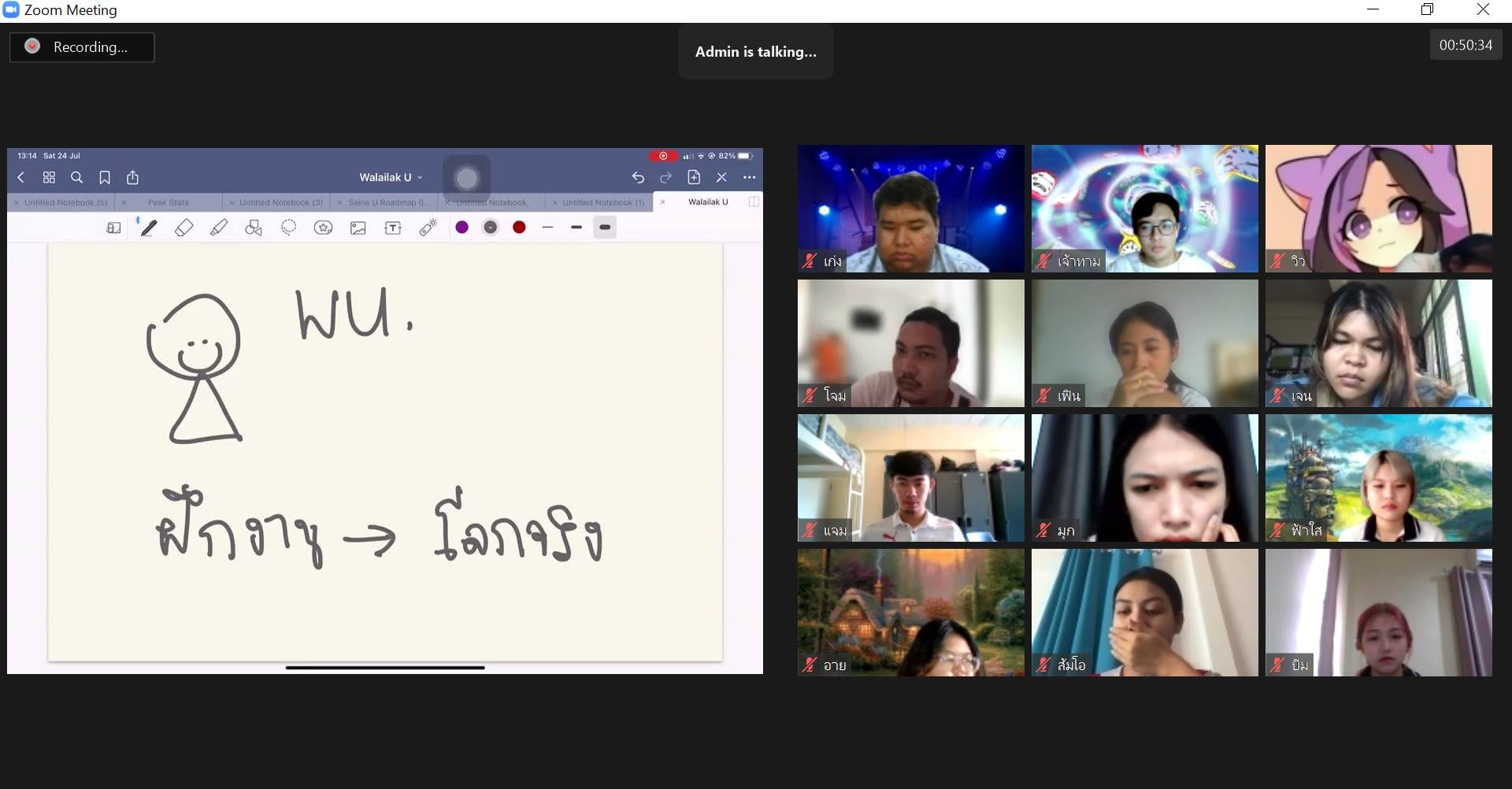Activate the Lasso selection tool

click(288, 228)
